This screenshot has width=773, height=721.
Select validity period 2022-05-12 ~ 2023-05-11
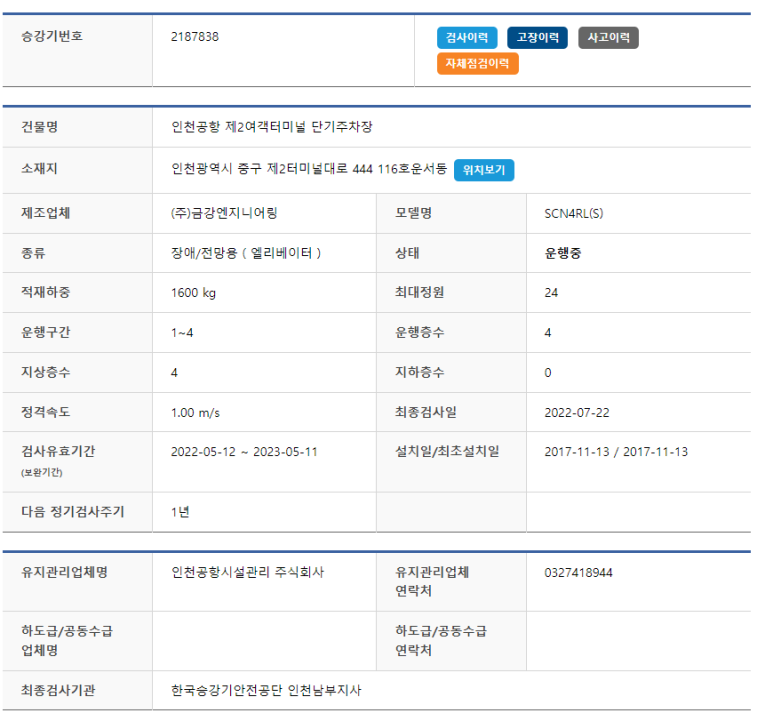click(x=244, y=452)
